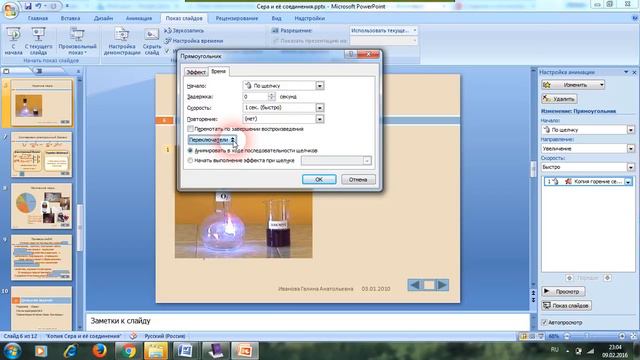Click Звукозапись narration recording
Image resolution: width=640 pixels, height=360 pixels.
click(x=184, y=31)
